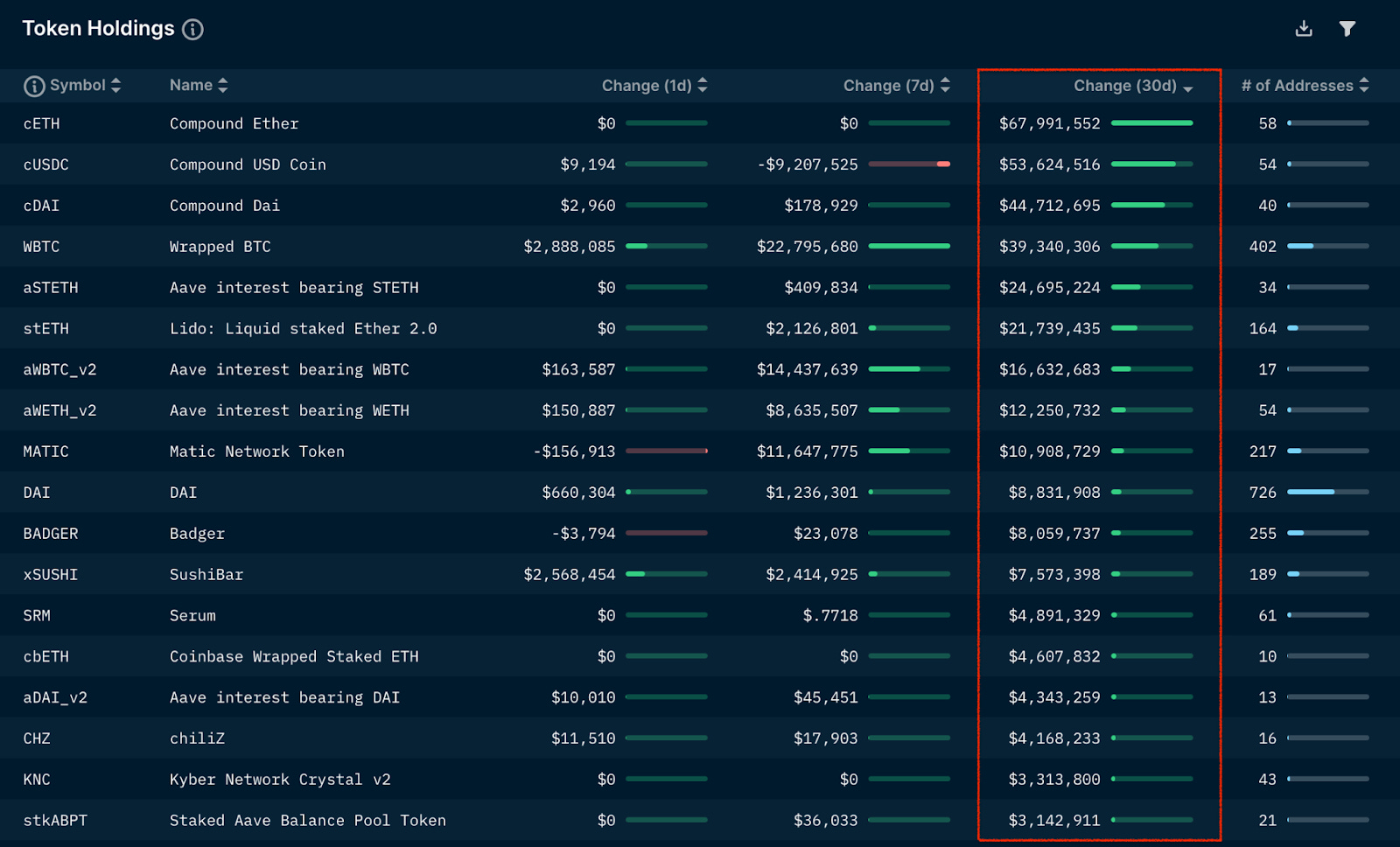
Task: Click the xSUSHI symbol
Action: [x=51, y=575]
